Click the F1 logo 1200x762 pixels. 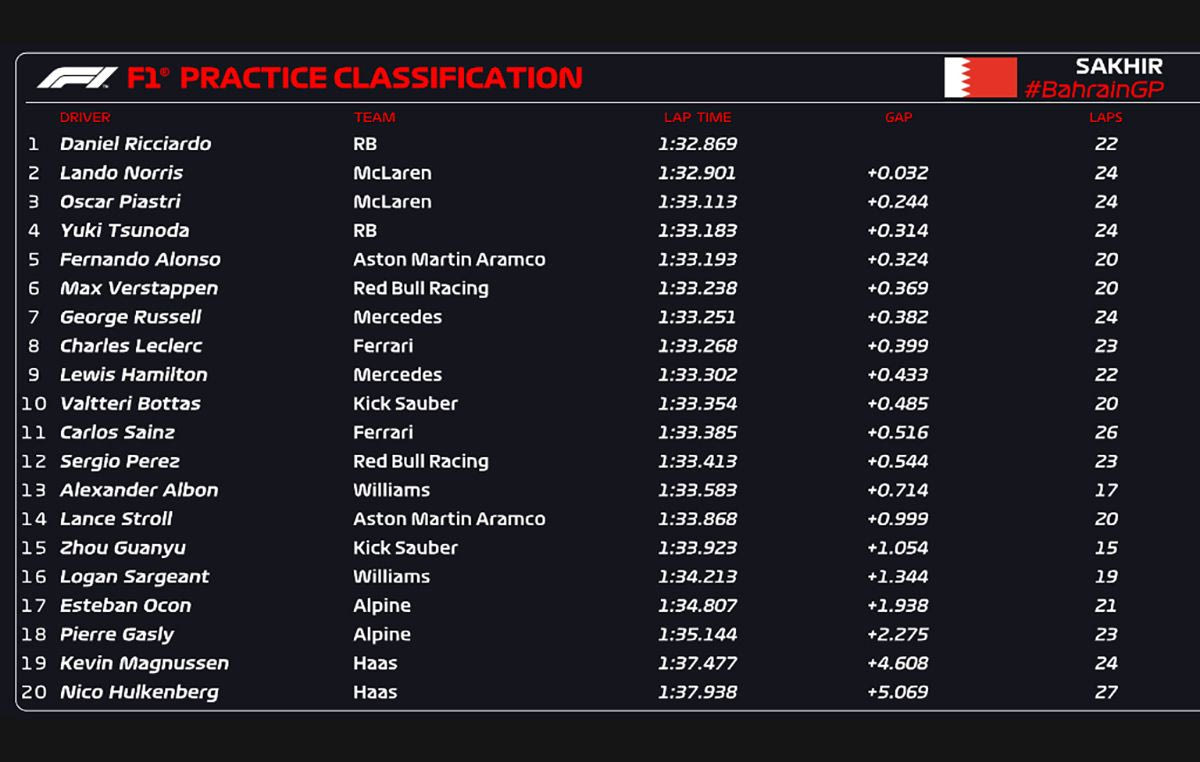click(x=77, y=77)
